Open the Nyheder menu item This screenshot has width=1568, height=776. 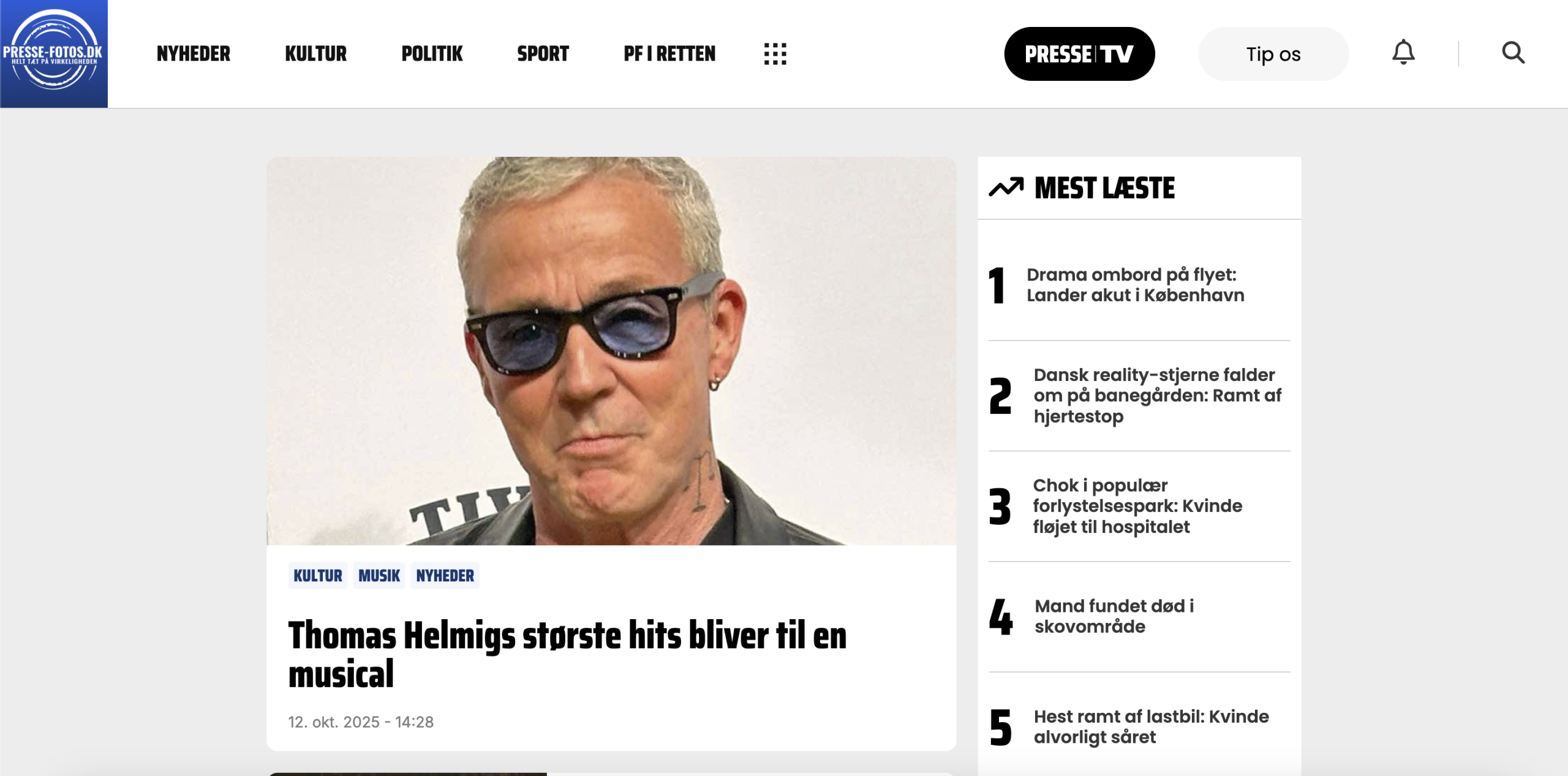tap(194, 54)
